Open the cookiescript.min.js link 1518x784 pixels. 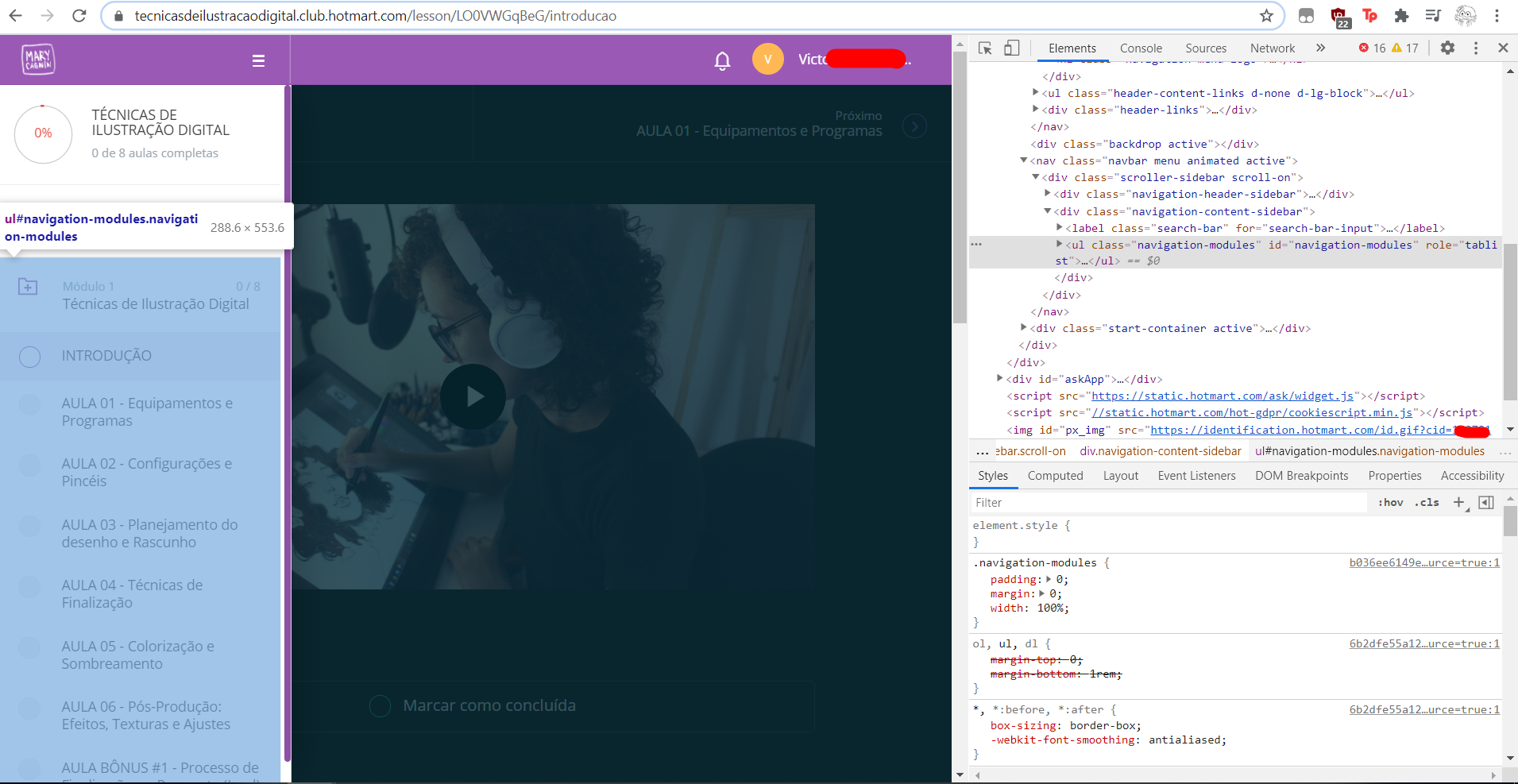pos(1252,412)
